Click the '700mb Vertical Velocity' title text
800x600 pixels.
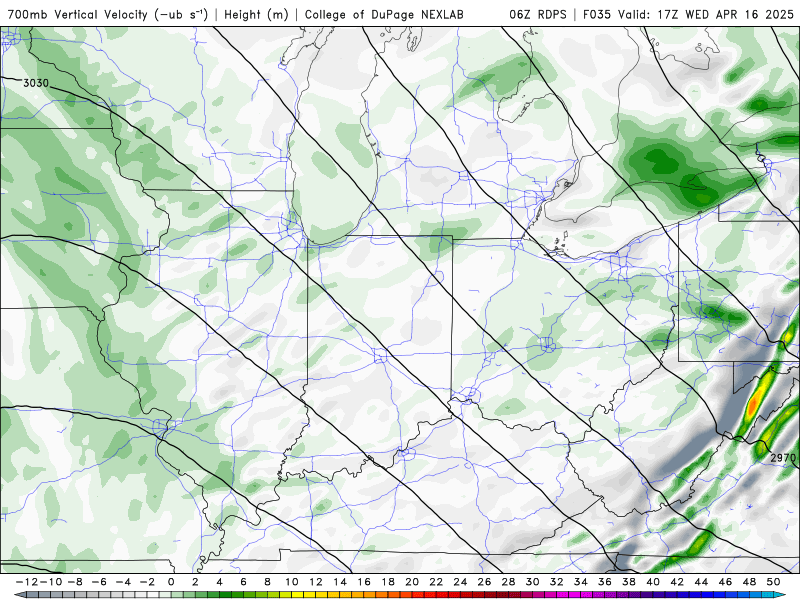click(x=77, y=14)
